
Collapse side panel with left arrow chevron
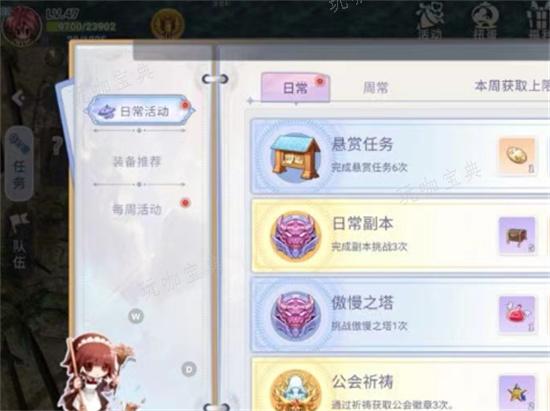(18, 98)
